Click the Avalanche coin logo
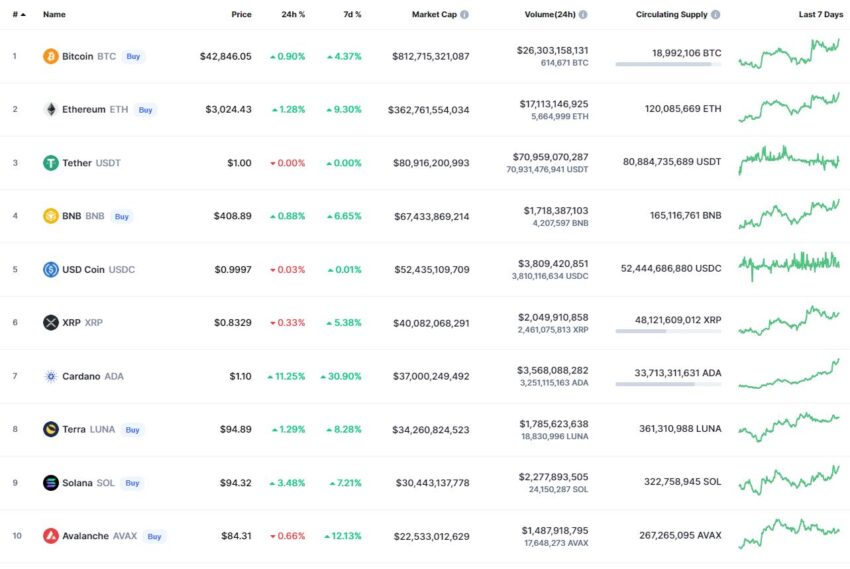The width and height of the screenshot is (850, 569). point(50,536)
